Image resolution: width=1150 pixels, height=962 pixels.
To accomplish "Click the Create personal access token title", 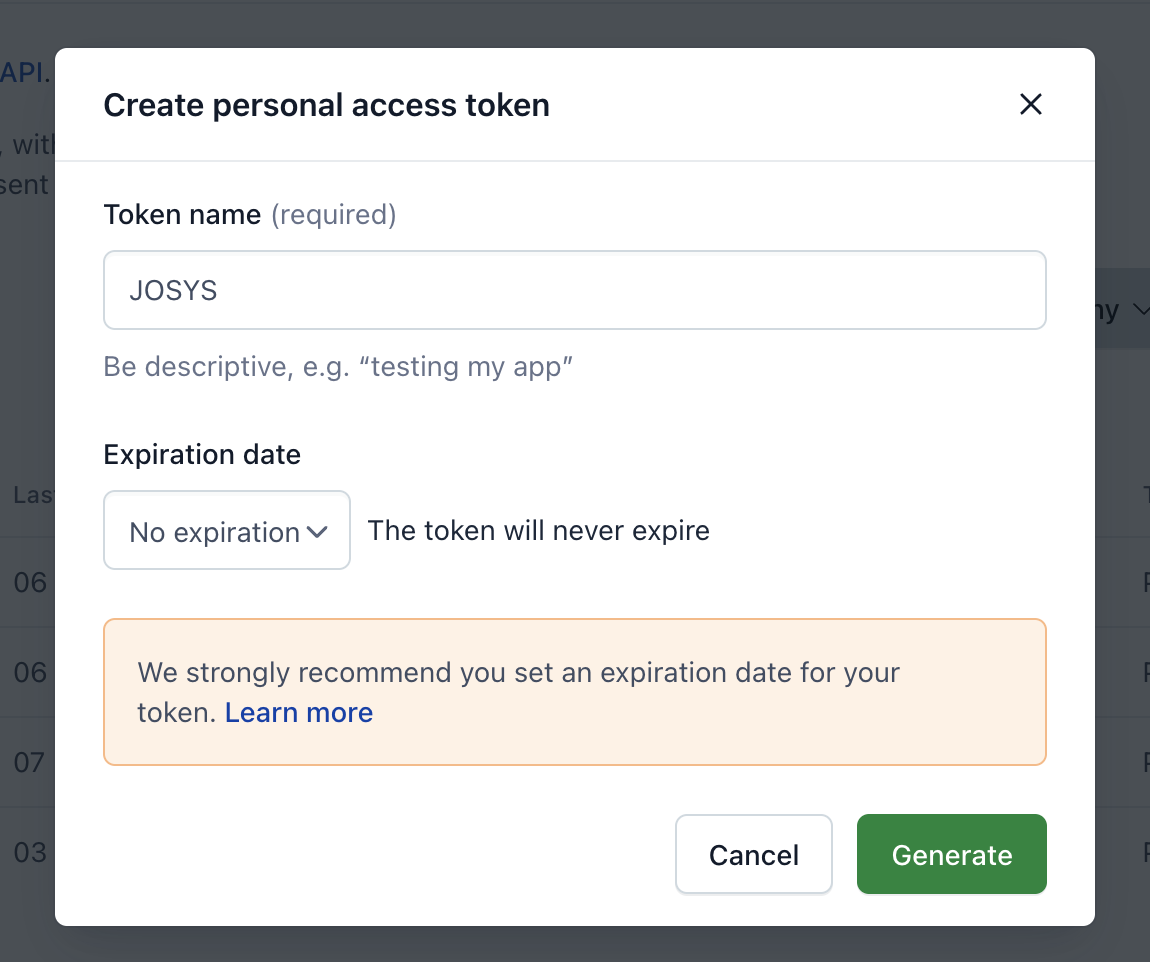I will 326,105.
